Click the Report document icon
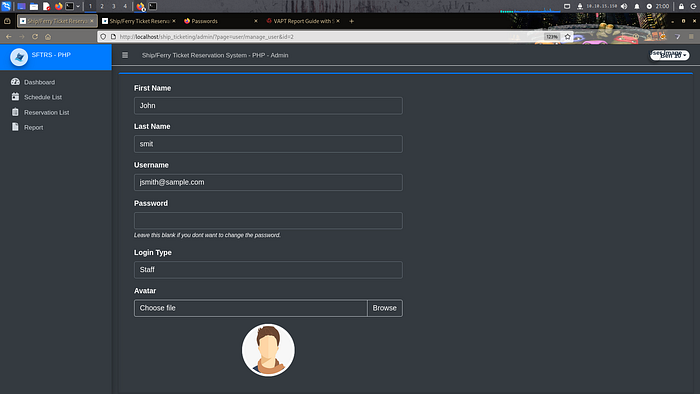This screenshot has height=394, width=700. click(x=15, y=127)
